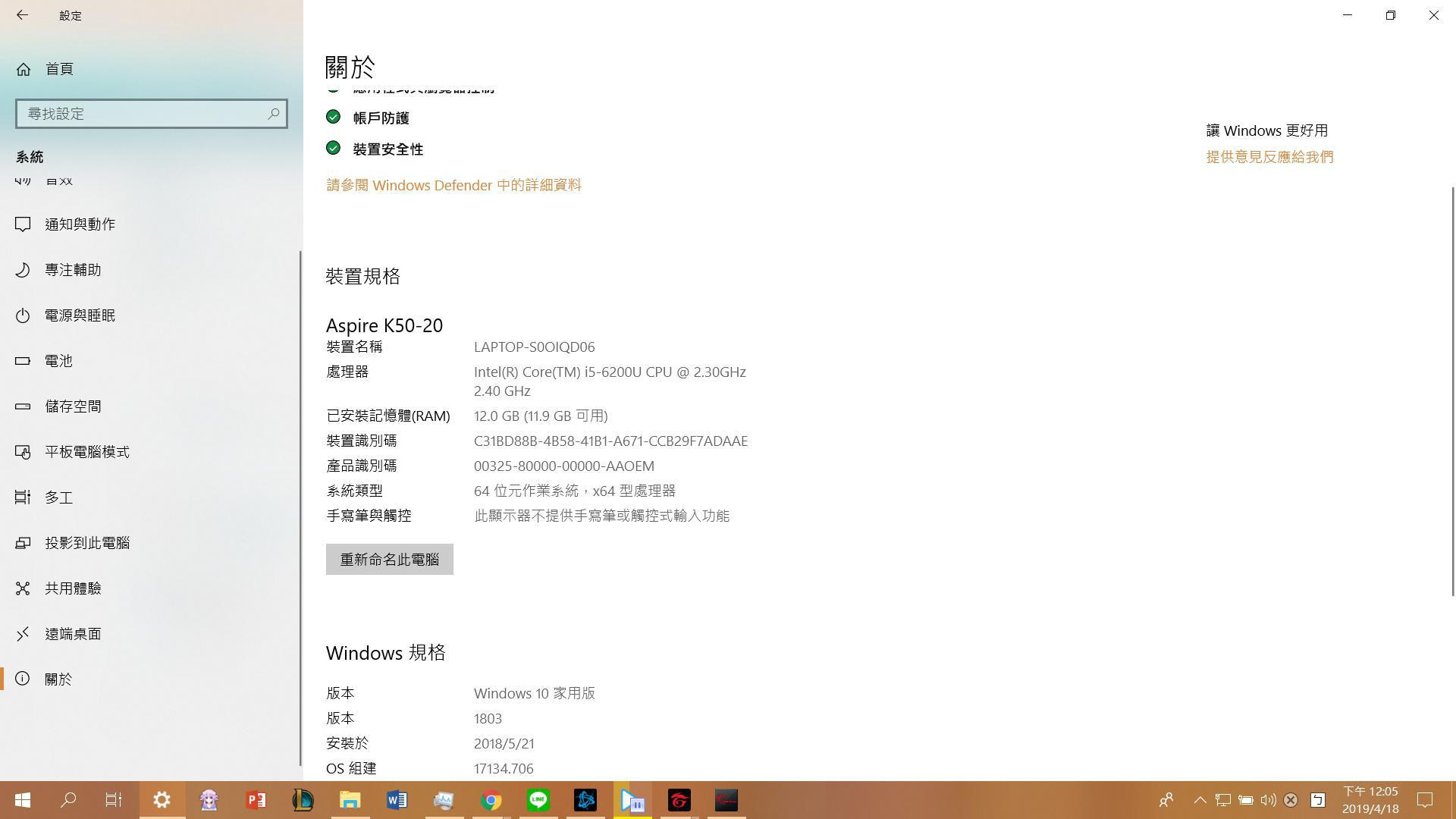This screenshot has width=1456, height=819.
Task: Open PowerPoint from taskbar
Action: (256, 800)
